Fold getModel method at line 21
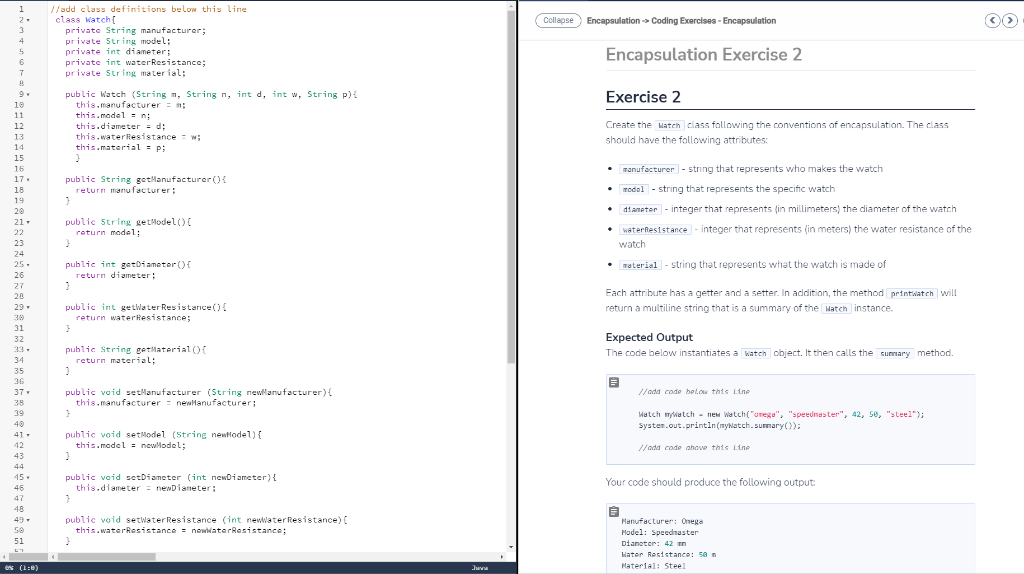This screenshot has width=1024, height=574. pyautogui.click(x=28, y=222)
